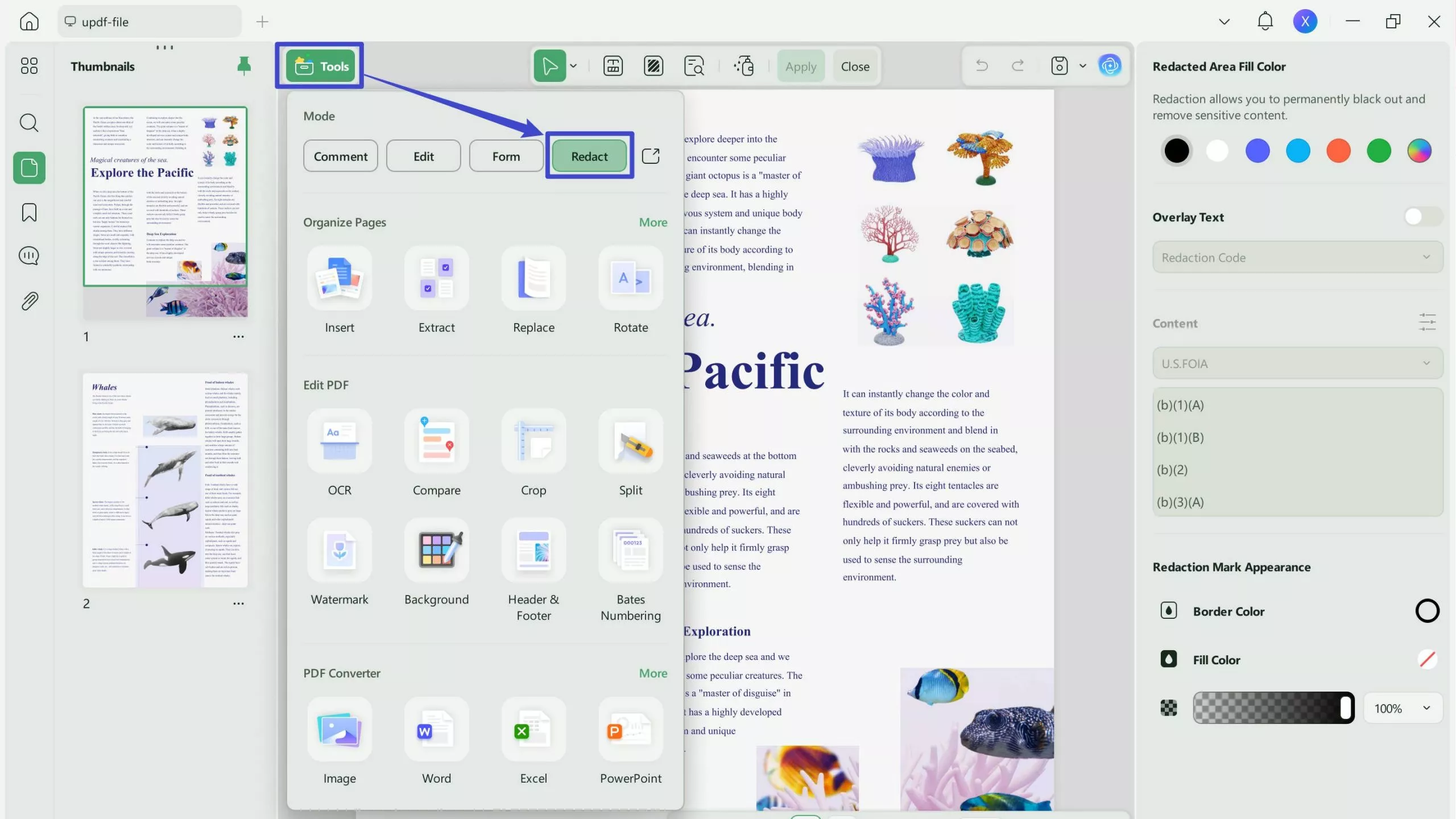This screenshot has width=1456, height=819.
Task: Select the Bookmarks panel icon
Action: 29,212
